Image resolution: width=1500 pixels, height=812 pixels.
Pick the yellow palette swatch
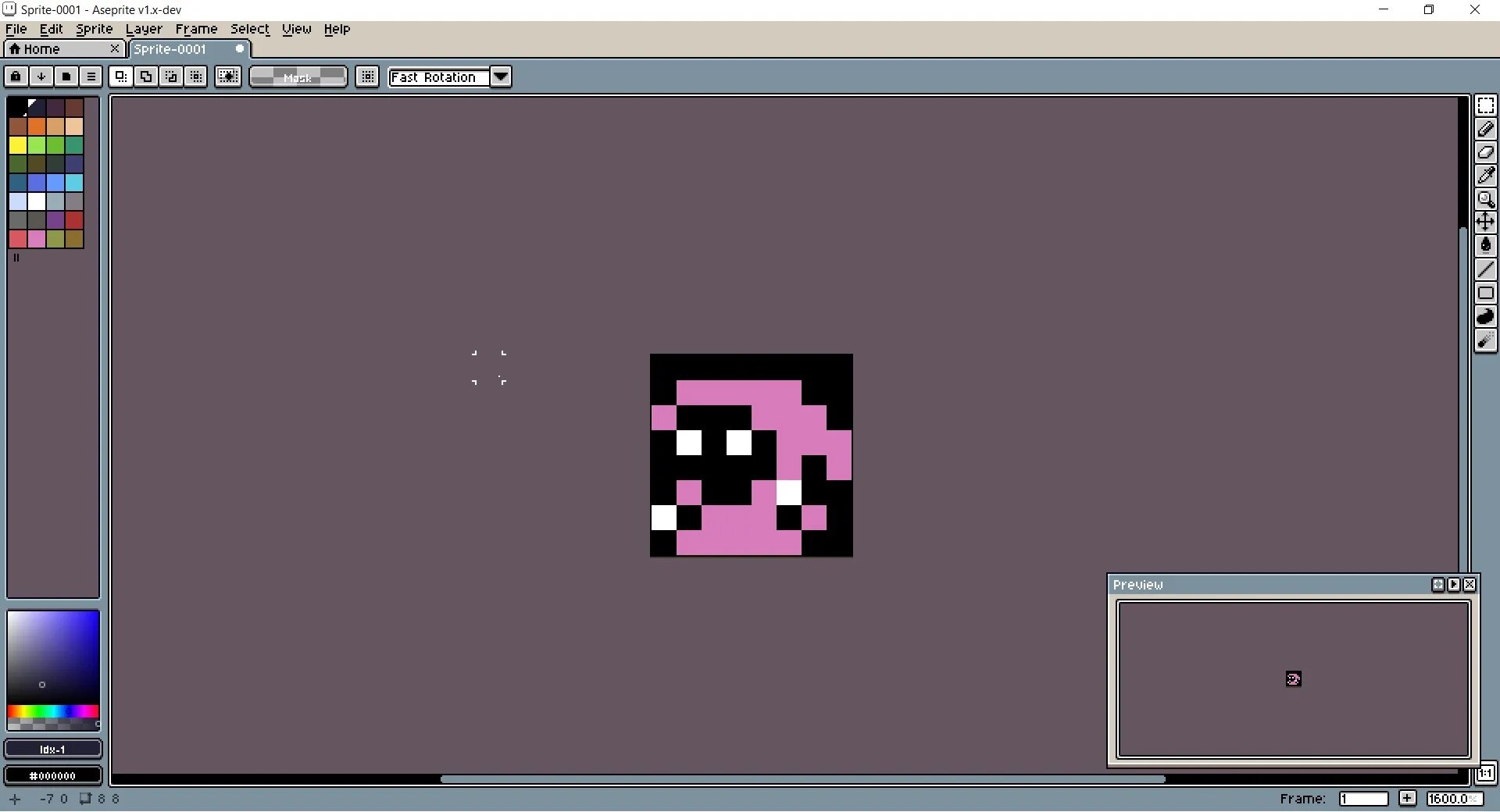17,144
